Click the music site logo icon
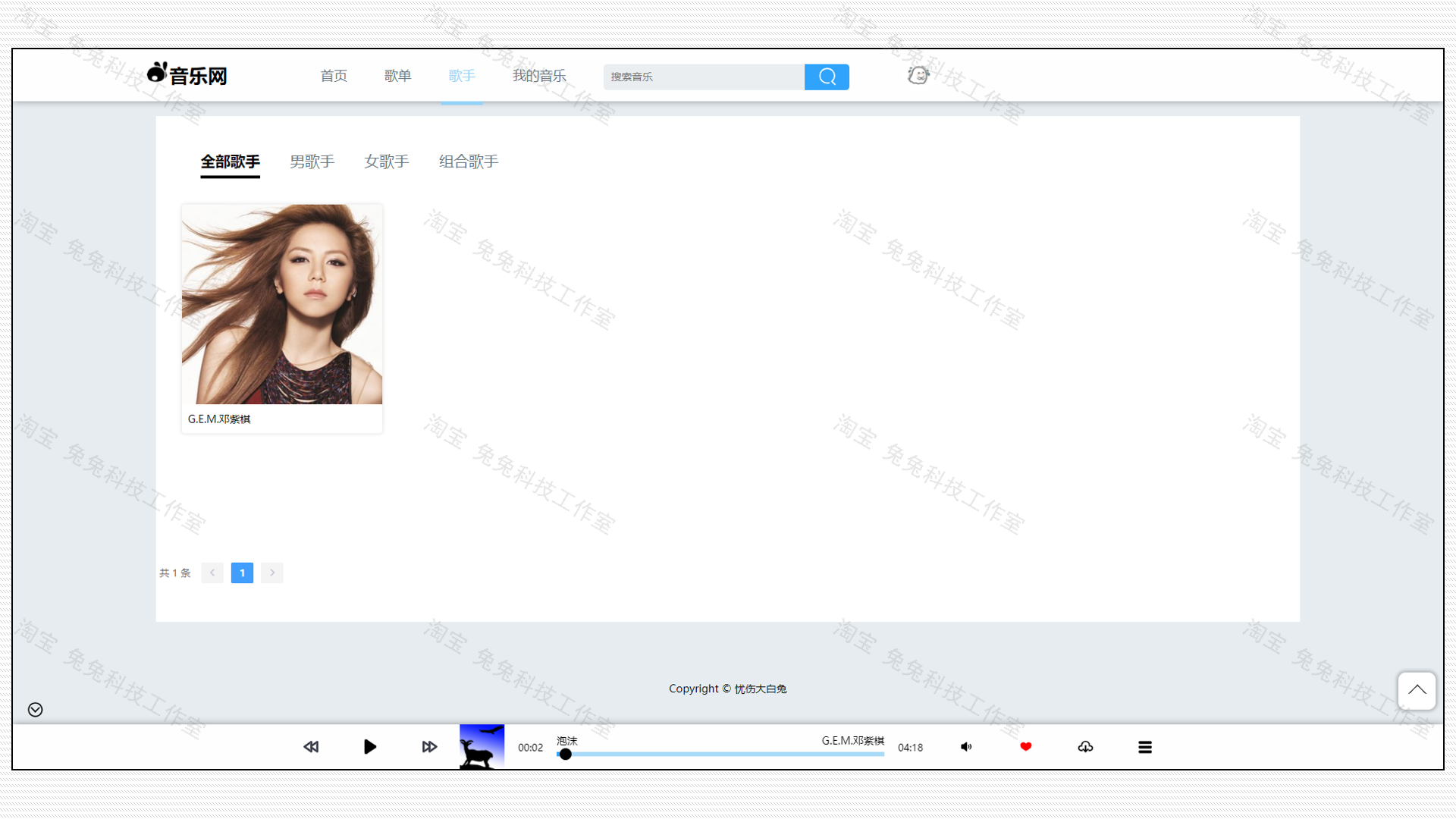This screenshot has width=1456, height=819. (x=156, y=73)
